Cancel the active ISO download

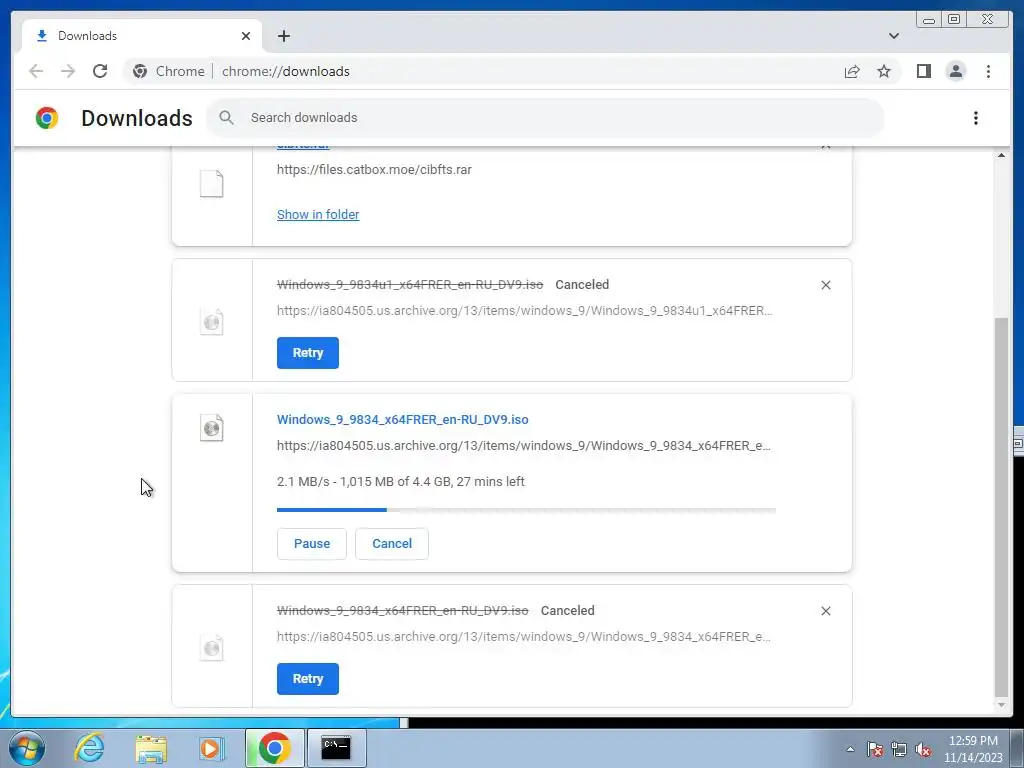392,543
